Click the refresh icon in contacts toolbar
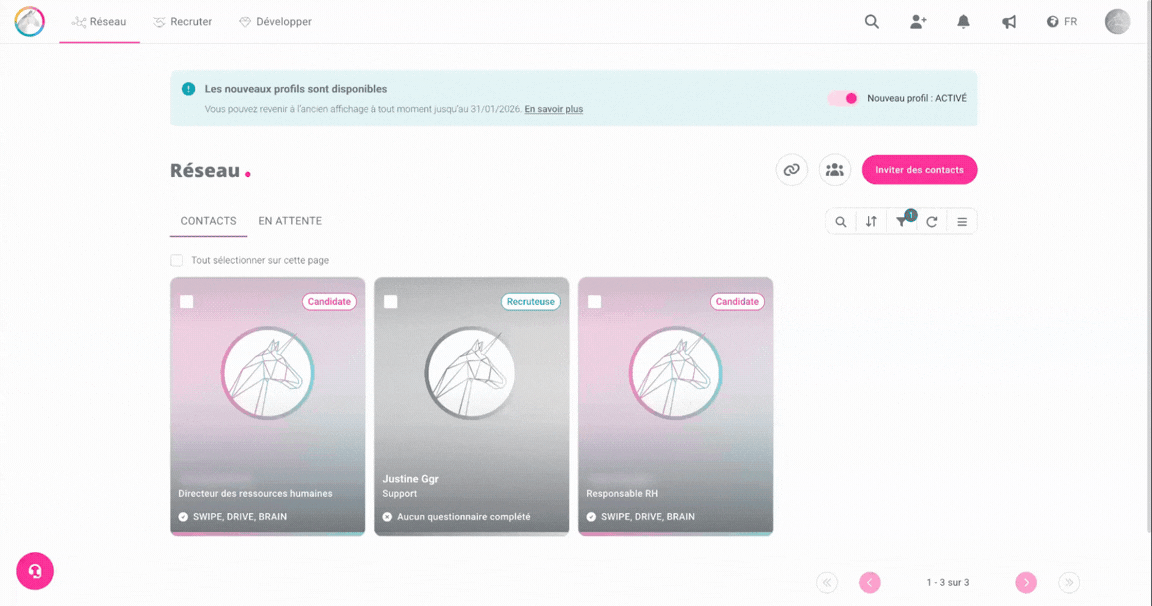 coord(932,222)
